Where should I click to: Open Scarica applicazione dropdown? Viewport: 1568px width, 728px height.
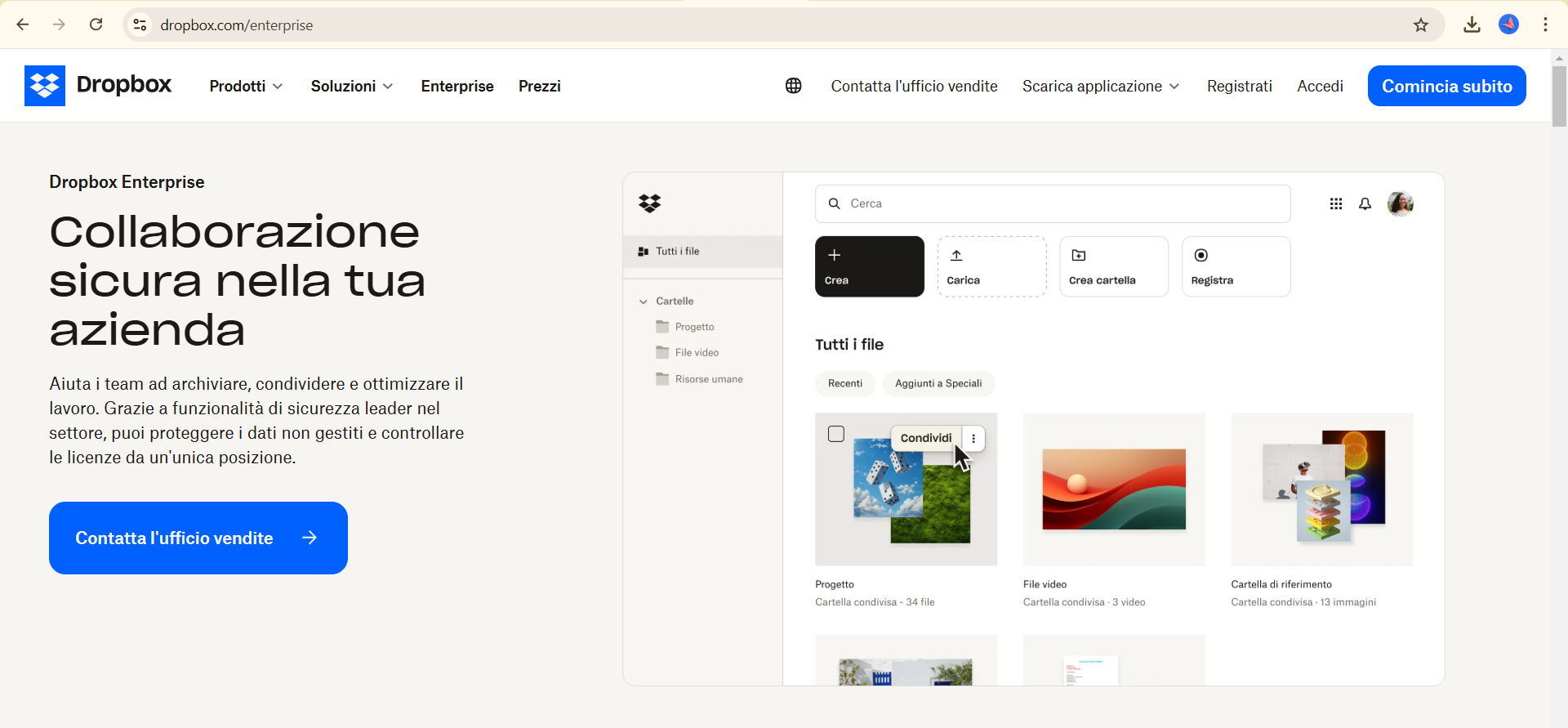coord(1101,86)
